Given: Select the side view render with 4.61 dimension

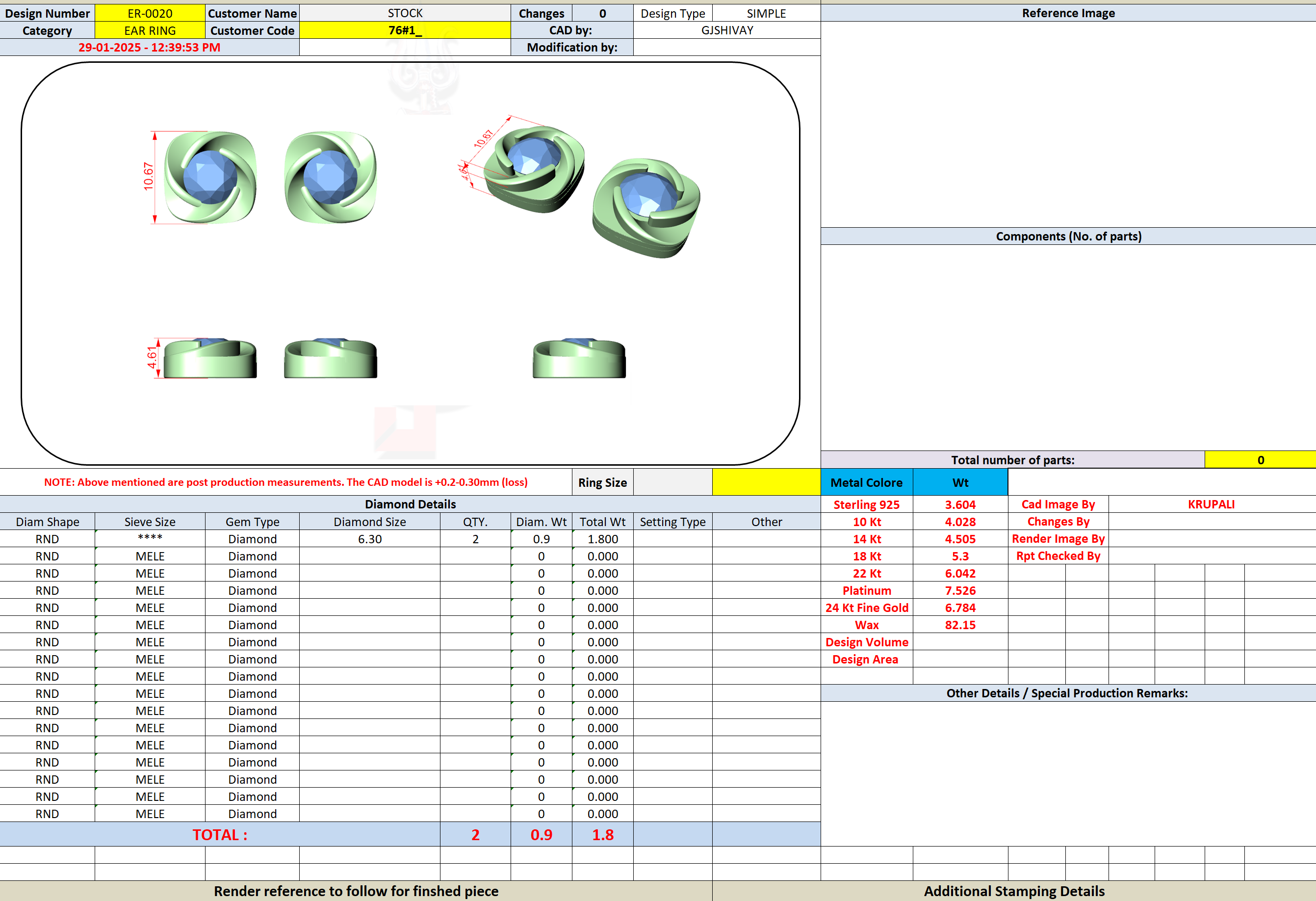Looking at the screenshot, I should (x=210, y=358).
